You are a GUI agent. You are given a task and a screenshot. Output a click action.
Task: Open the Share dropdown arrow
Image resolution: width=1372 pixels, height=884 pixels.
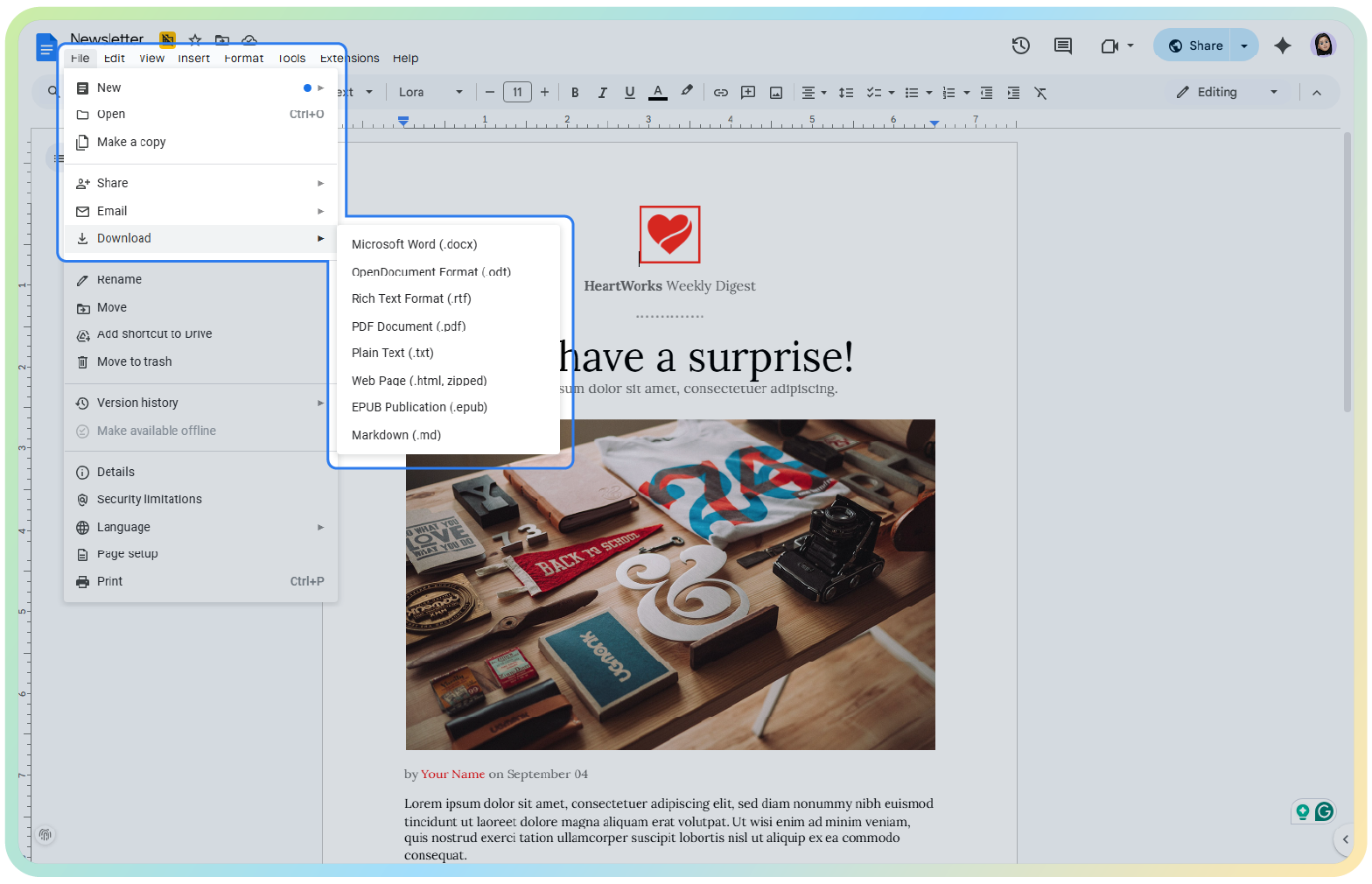(x=1244, y=46)
